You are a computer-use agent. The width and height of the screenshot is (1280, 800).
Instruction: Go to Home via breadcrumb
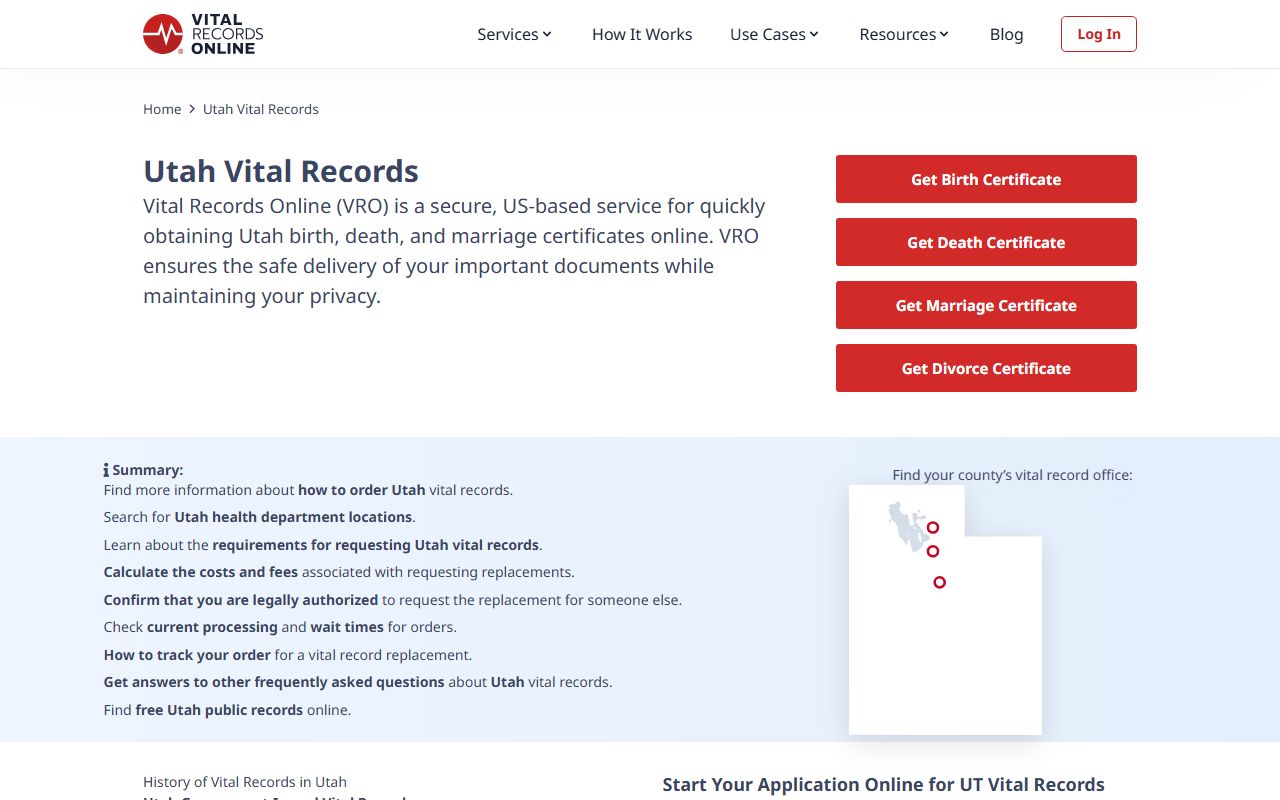click(162, 109)
